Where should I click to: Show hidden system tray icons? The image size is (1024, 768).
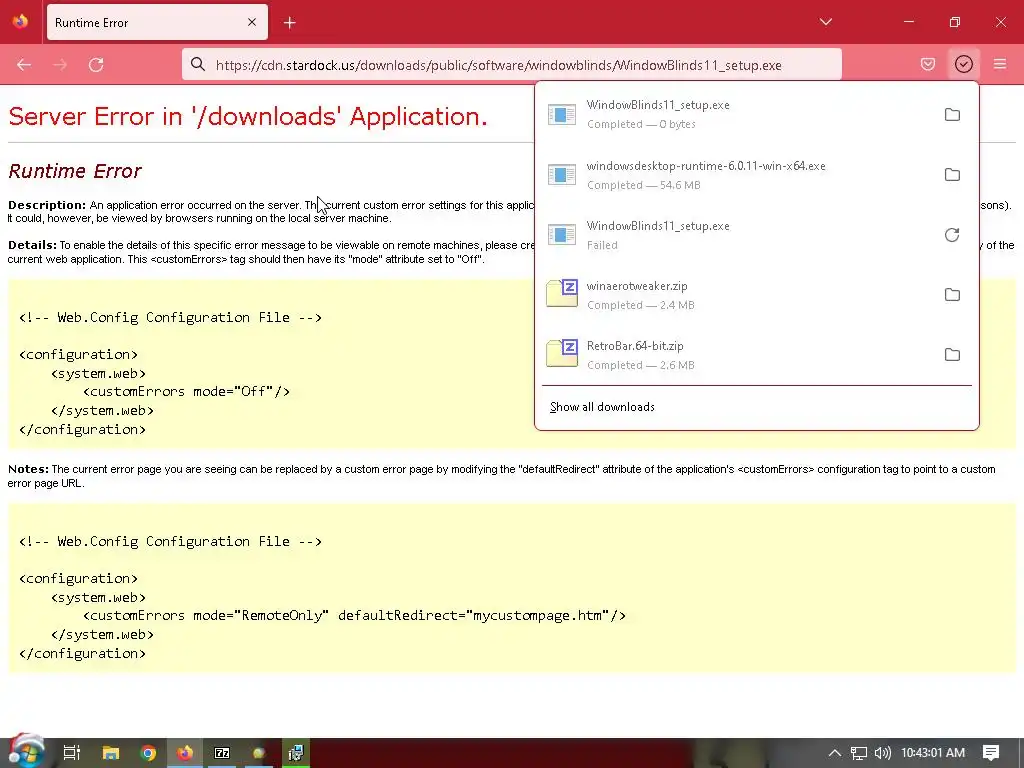point(835,753)
